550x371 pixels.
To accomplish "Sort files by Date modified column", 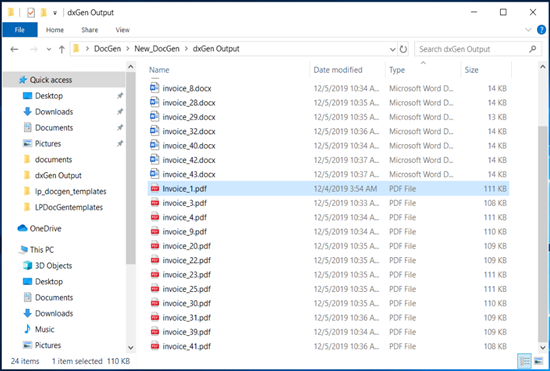I will pyautogui.click(x=337, y=70).
